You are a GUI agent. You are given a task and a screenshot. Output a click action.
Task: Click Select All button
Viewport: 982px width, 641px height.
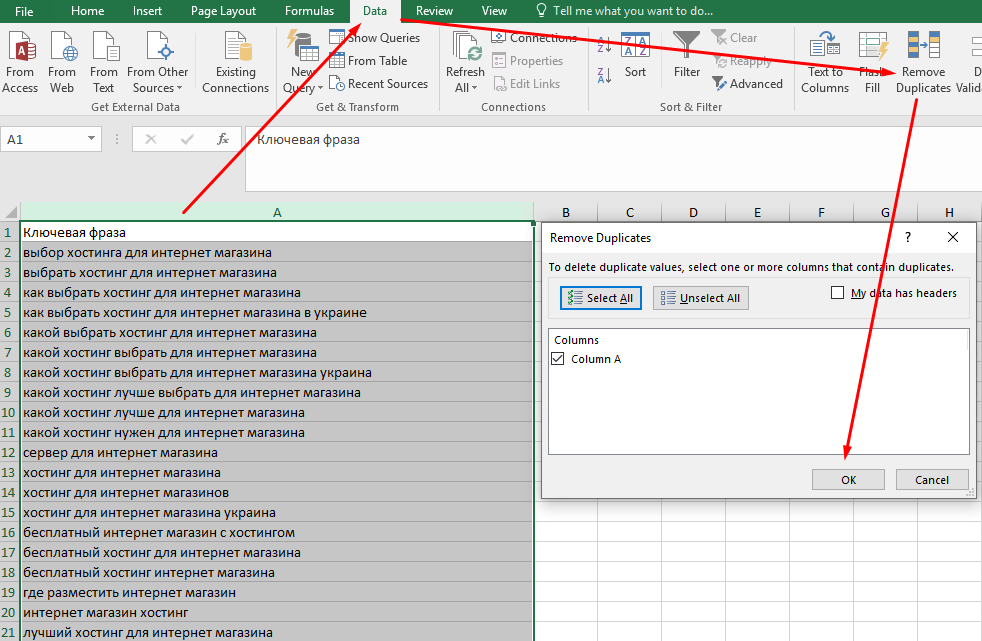[601, 298]
